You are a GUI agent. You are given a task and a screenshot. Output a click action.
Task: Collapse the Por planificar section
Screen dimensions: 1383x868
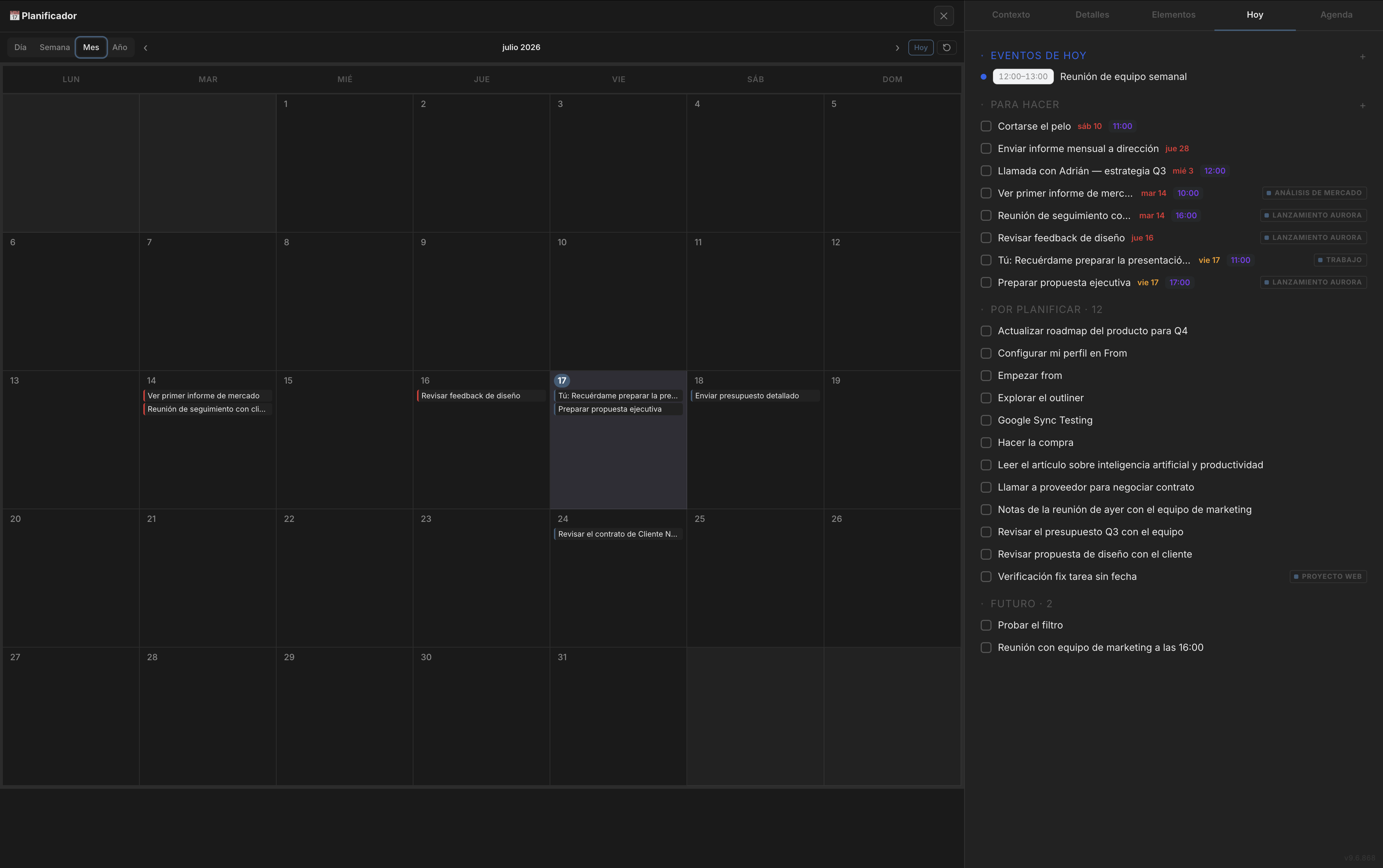click(x=1046, y=309)
